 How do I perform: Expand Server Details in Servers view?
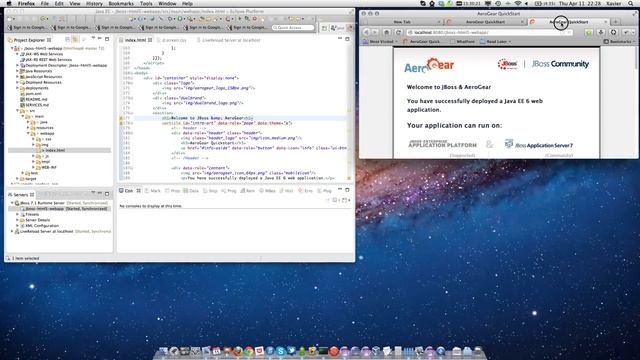pos(18,220)
